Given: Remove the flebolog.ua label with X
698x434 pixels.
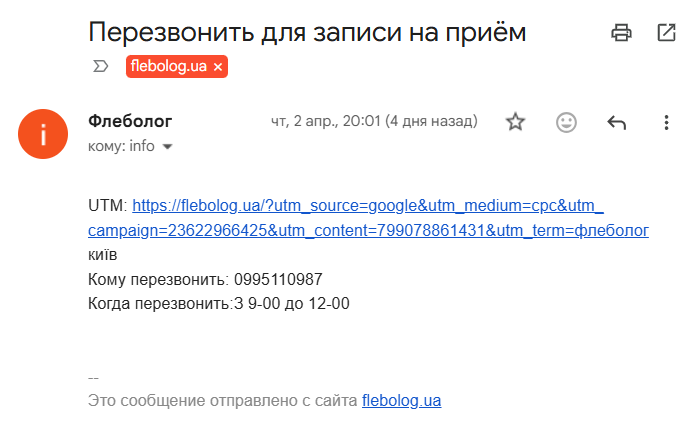Looking at the screenshot, I should pyautogui.click(x=219, y=67).
